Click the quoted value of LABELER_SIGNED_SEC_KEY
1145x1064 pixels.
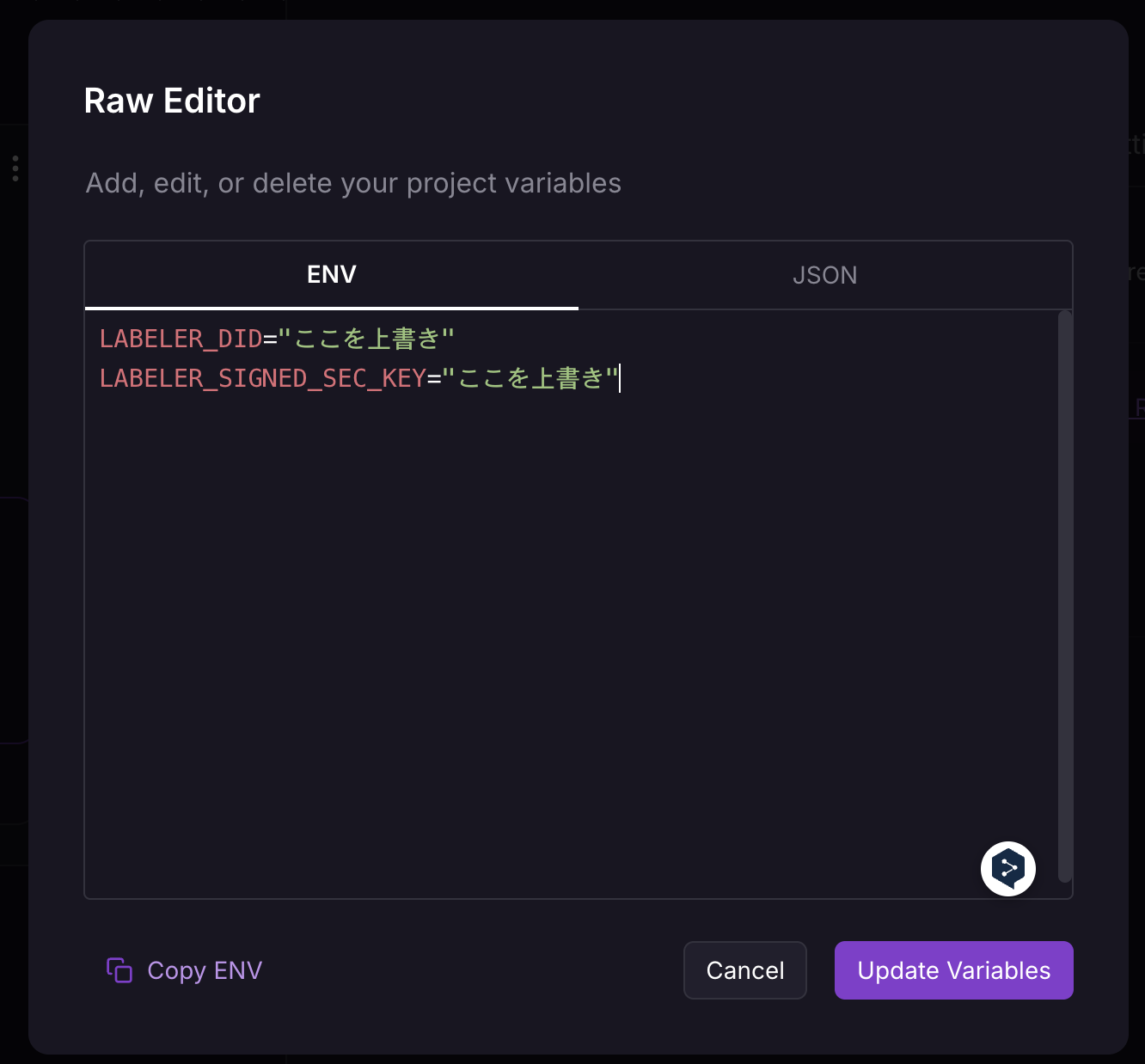[530, 378]
